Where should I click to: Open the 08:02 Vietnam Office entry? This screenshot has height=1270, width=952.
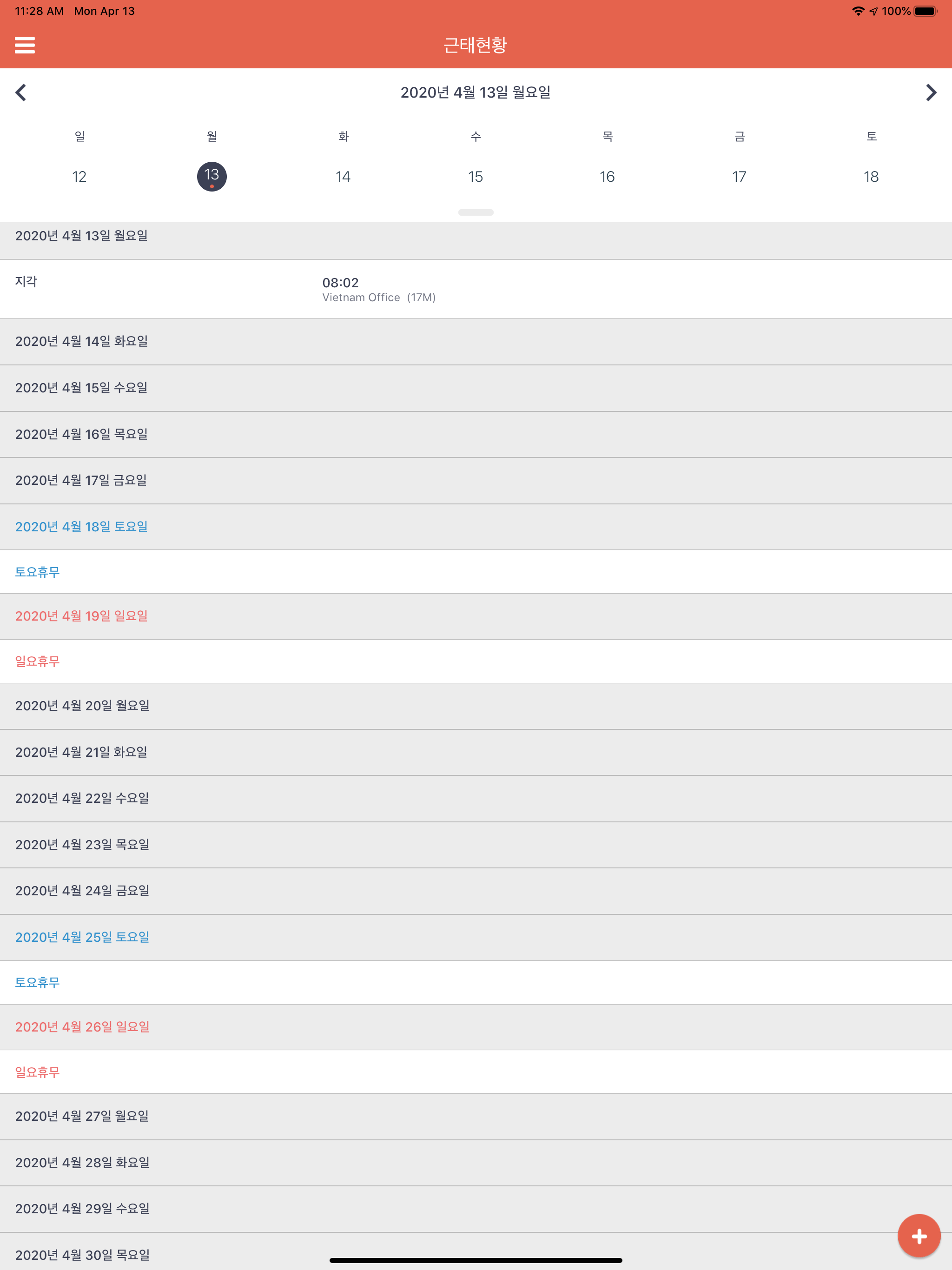point(378,289)
